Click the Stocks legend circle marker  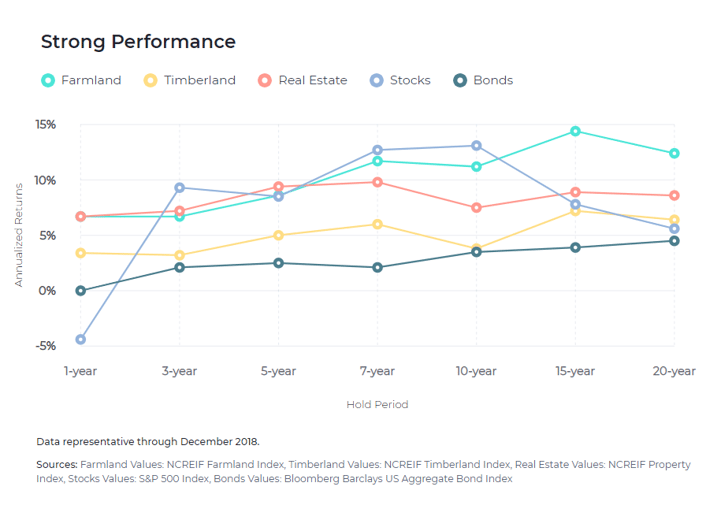[374, 80]
